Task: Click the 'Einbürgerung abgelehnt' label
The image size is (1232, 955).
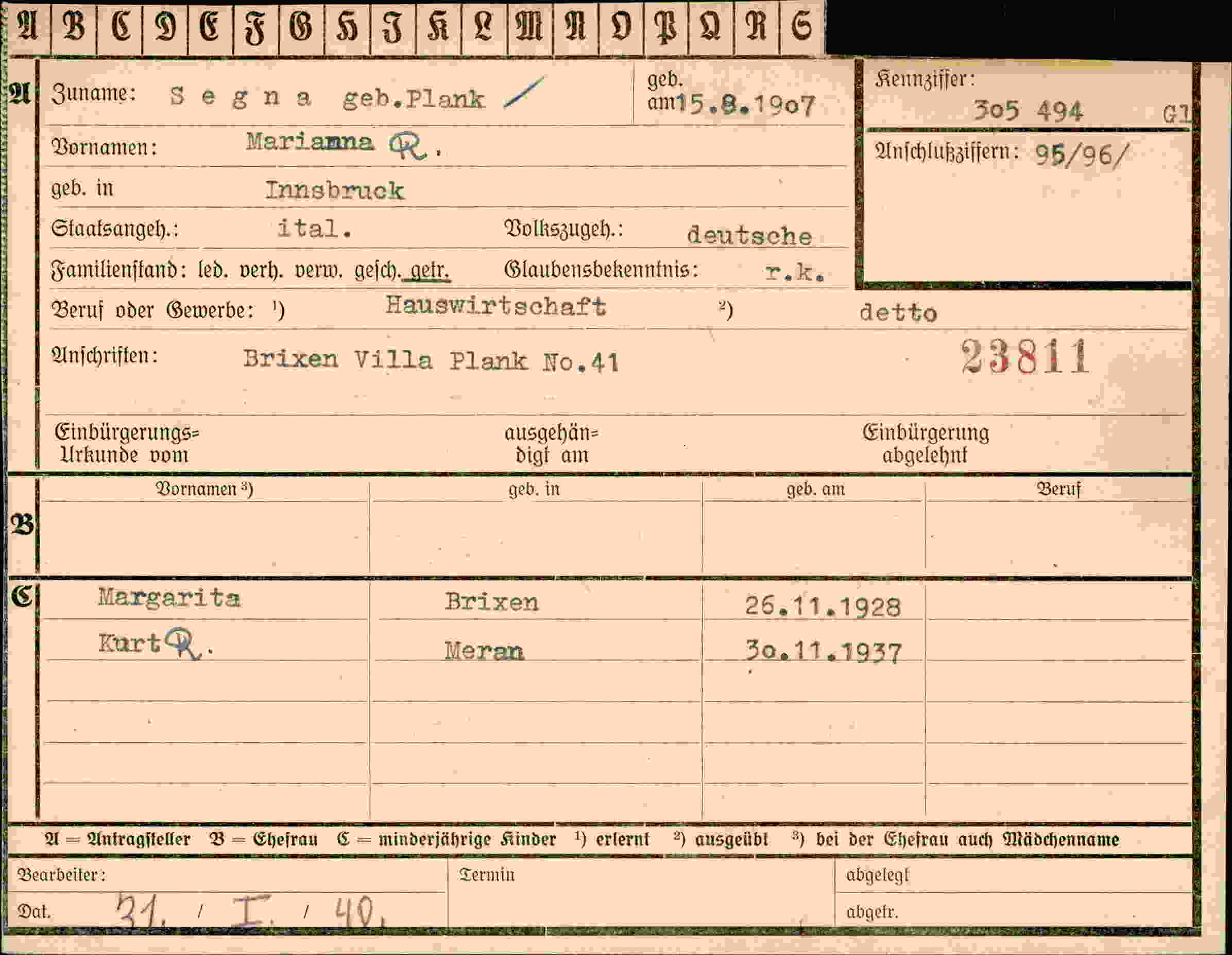Action: click(925, 444)
